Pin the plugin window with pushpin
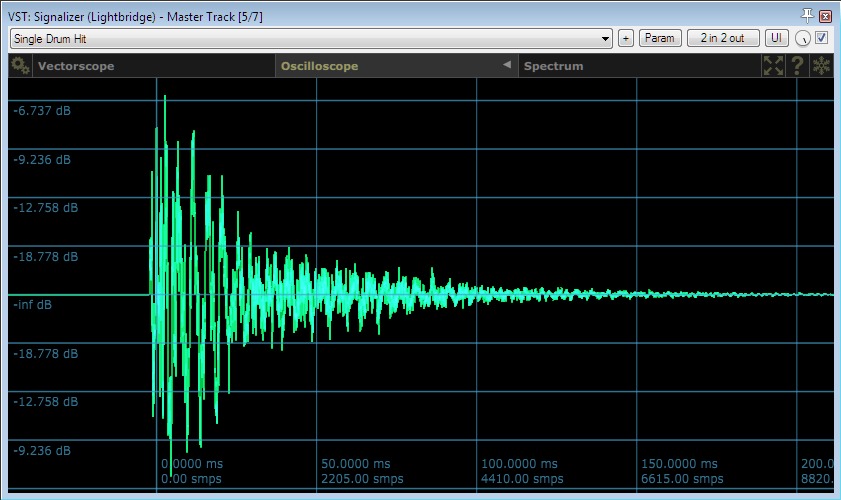 [808, 15]
